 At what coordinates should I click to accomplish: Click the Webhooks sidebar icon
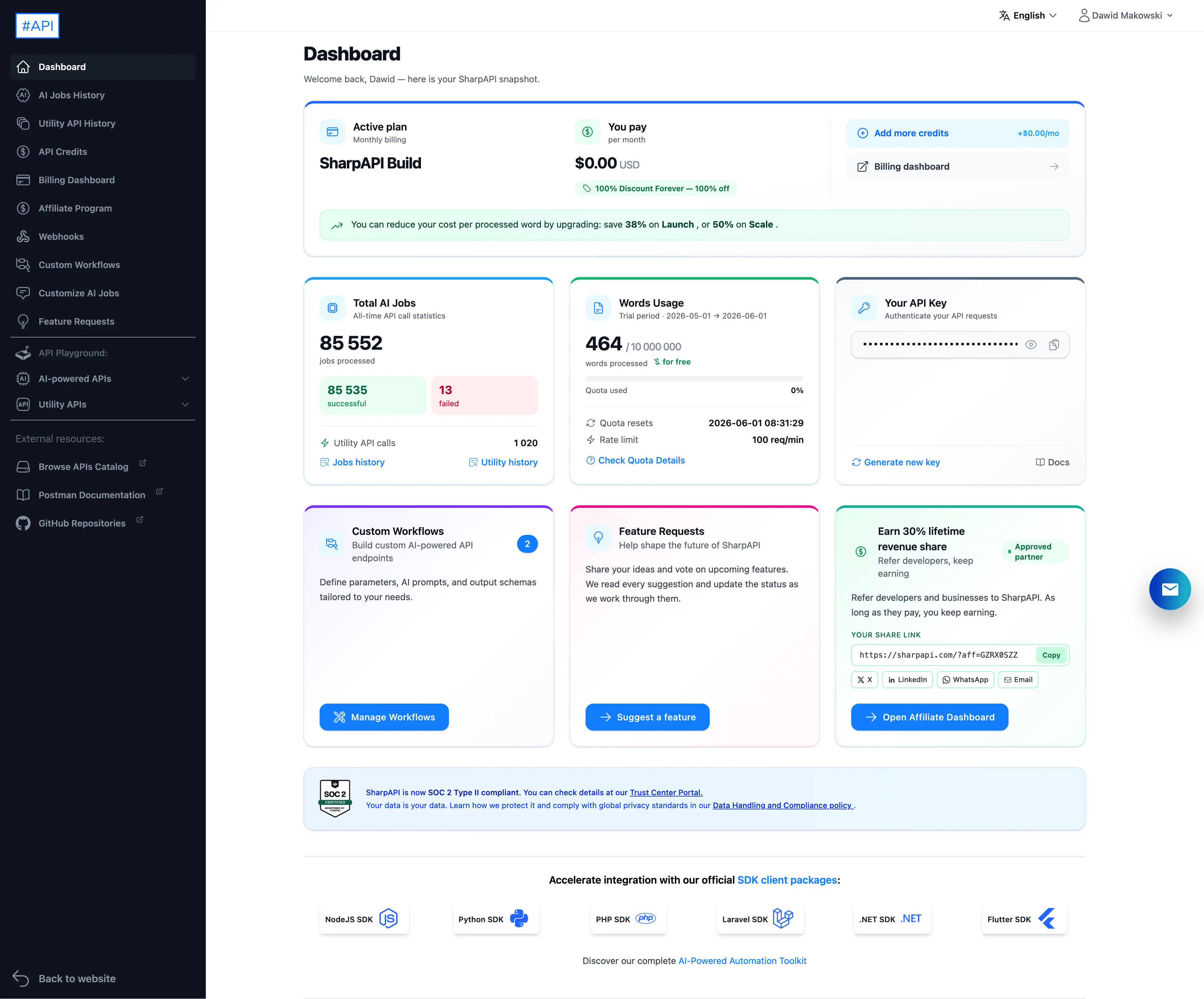[x=23, y=237]
